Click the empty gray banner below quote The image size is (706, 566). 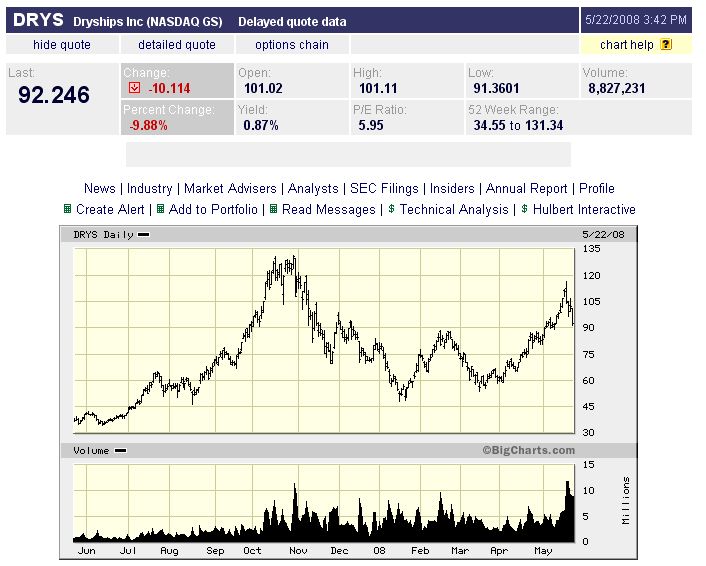(348, 154)
